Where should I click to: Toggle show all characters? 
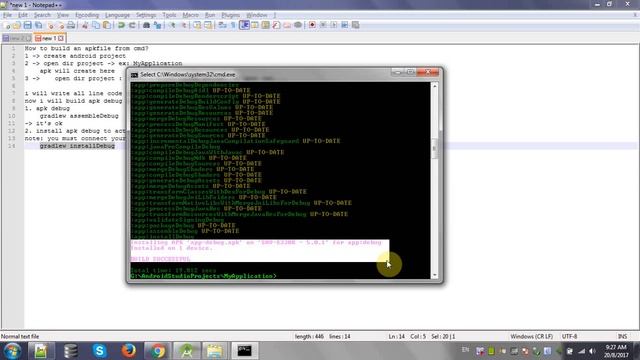pyautogui.click(x=233, y=25)
